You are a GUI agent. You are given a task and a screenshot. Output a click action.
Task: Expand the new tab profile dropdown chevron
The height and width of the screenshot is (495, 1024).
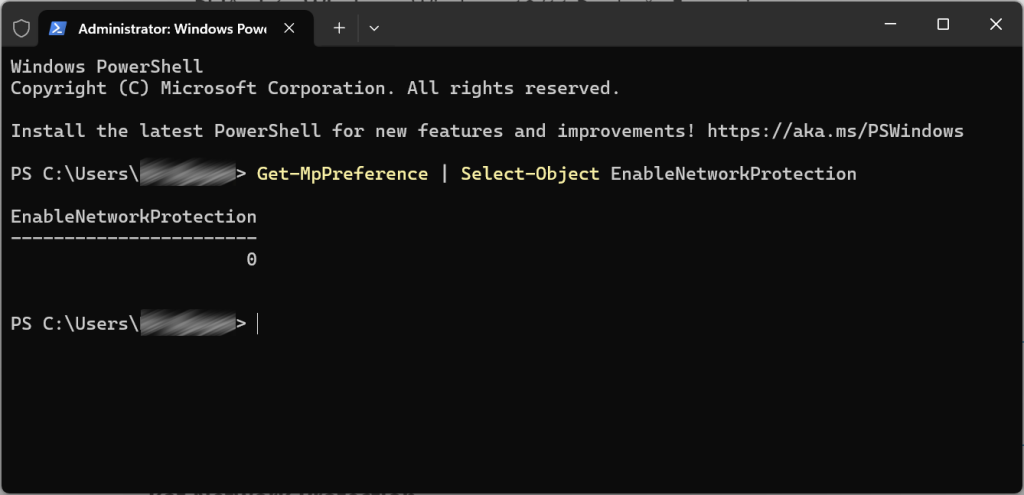click(x=374, y=28)
